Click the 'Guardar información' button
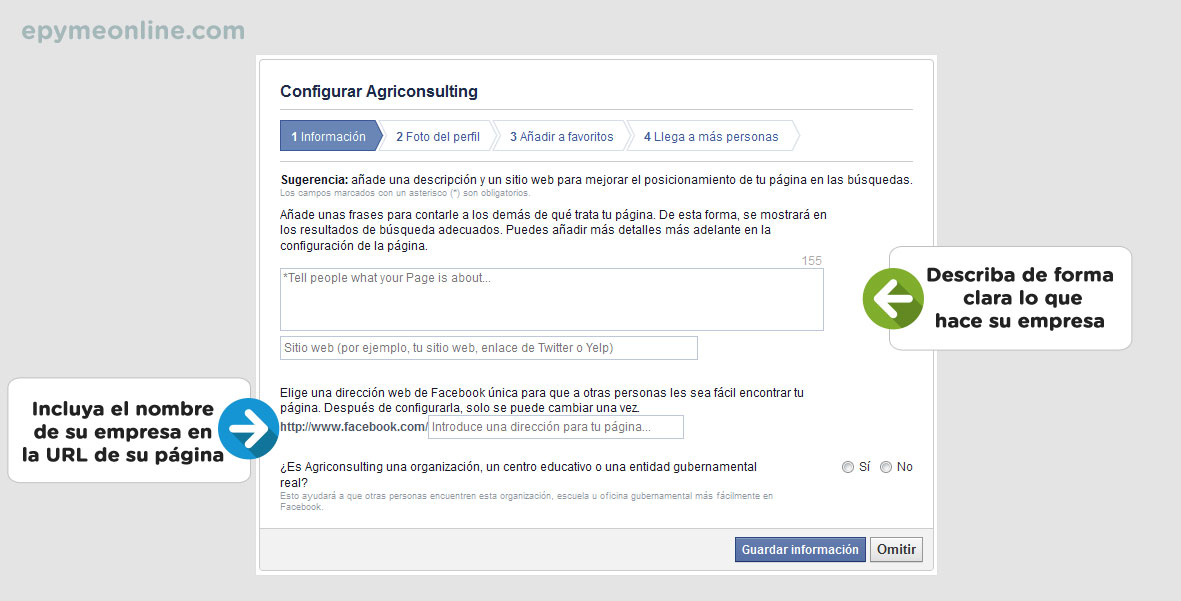The width and height of the screenshot is (1181, 601). point(800,549)
